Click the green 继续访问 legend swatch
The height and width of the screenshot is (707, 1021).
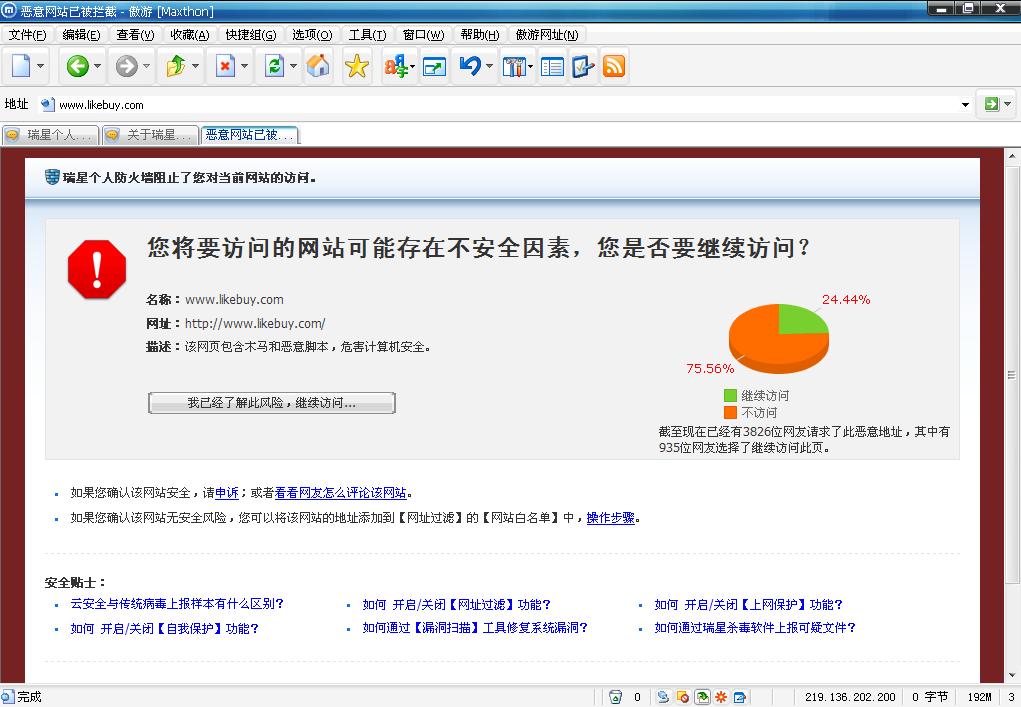click(730, 395)
